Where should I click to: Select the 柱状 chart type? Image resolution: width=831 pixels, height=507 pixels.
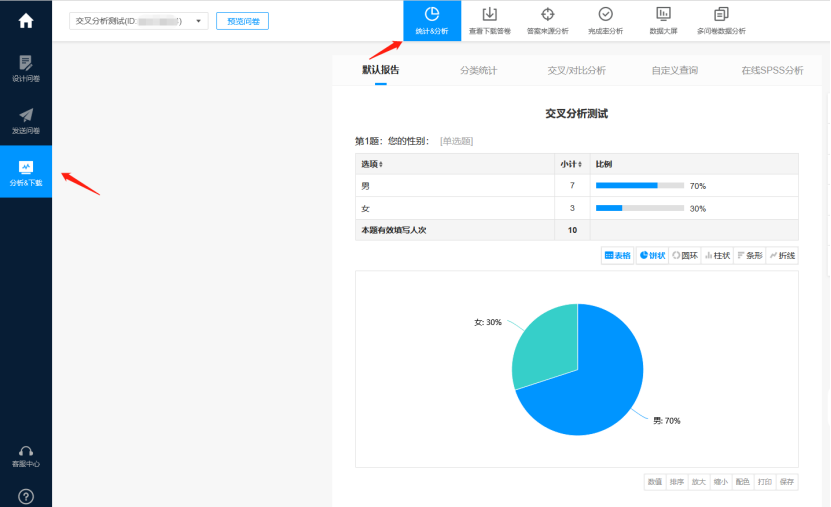click(x=718, y=256)
